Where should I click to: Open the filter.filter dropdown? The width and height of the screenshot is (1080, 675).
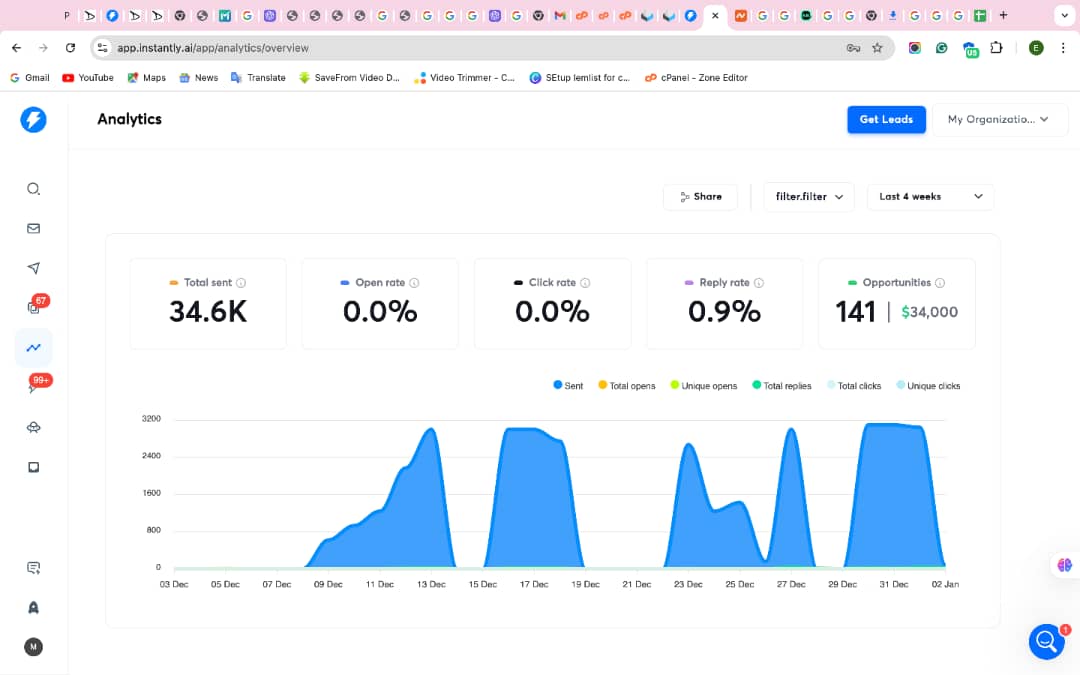point(809,197)
